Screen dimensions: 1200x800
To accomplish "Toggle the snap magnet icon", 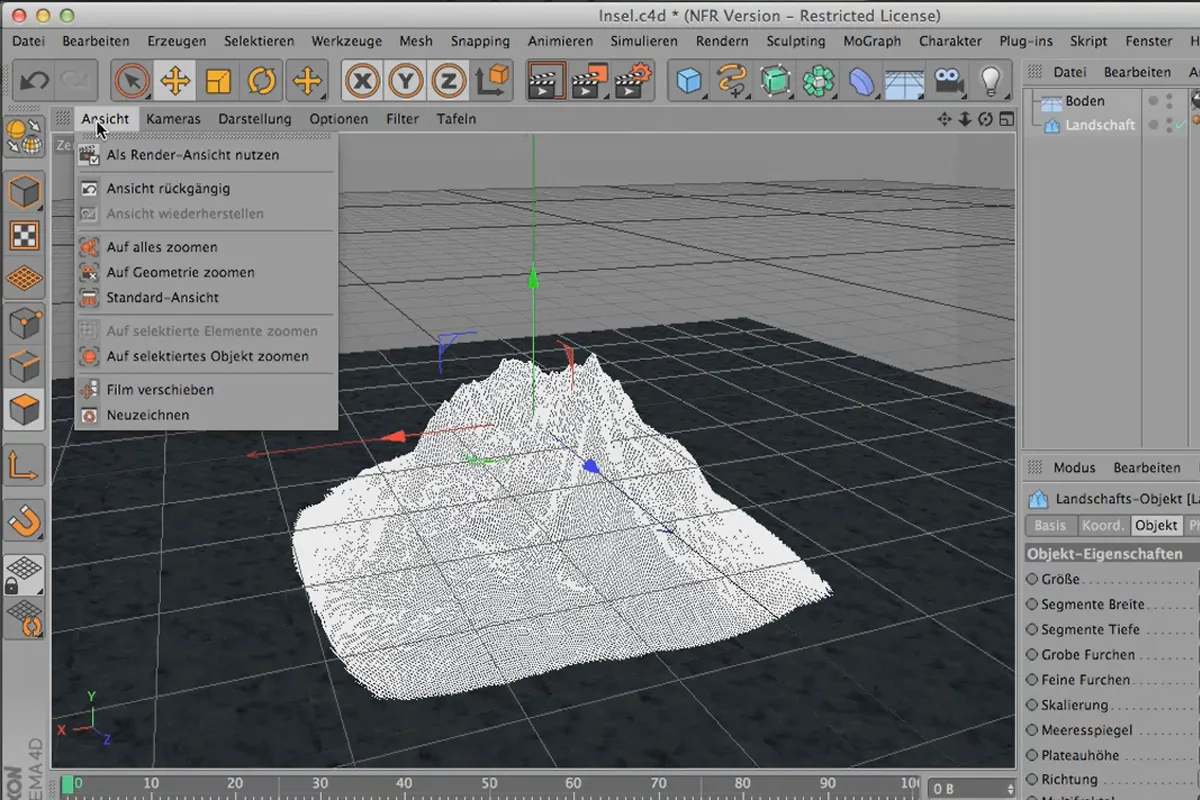I will pos(24,520).
